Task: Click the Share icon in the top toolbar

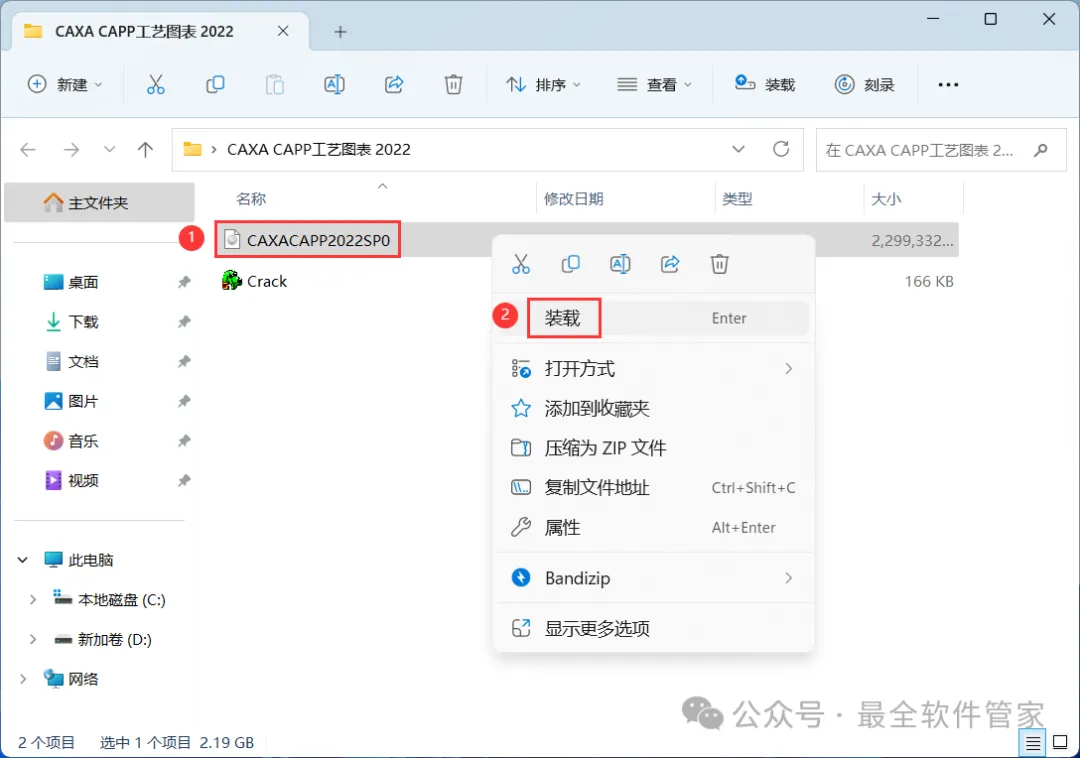Action: point(394,85)
